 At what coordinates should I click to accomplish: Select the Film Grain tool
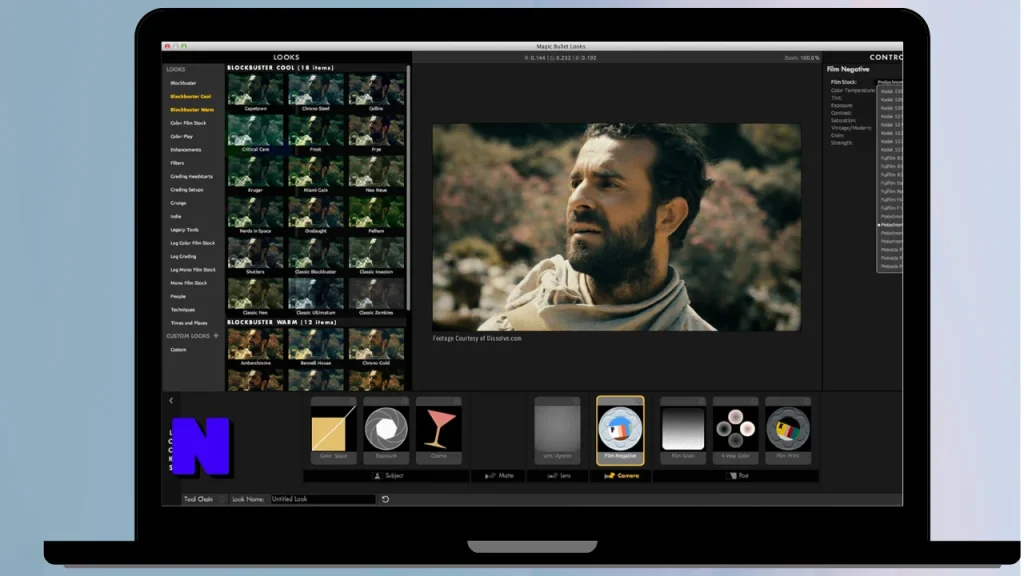pyautogui.click(x=682, y=430)
